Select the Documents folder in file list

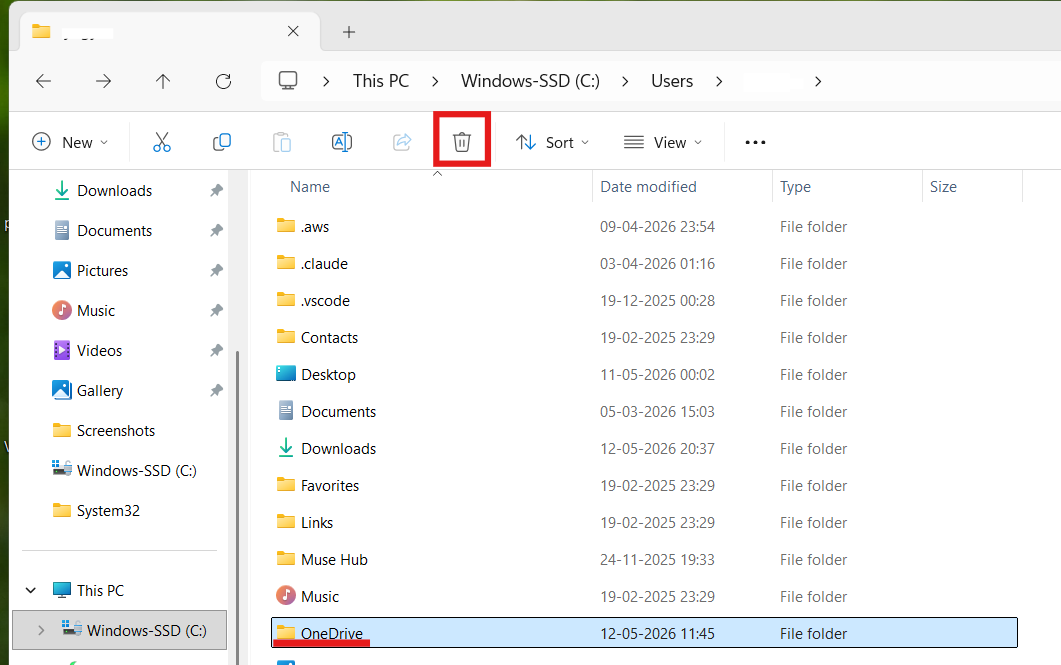point(644,411)
